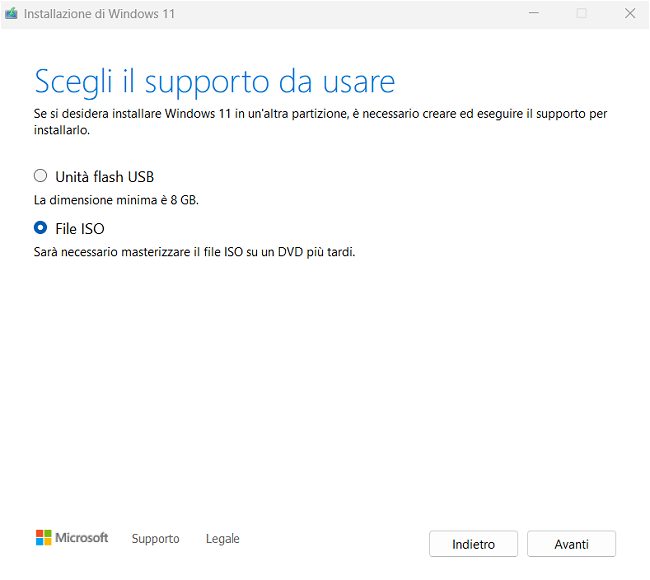The image size is (650, 580).
Task: Minimize the Windows 11 setup window
Action: (533, 14)
